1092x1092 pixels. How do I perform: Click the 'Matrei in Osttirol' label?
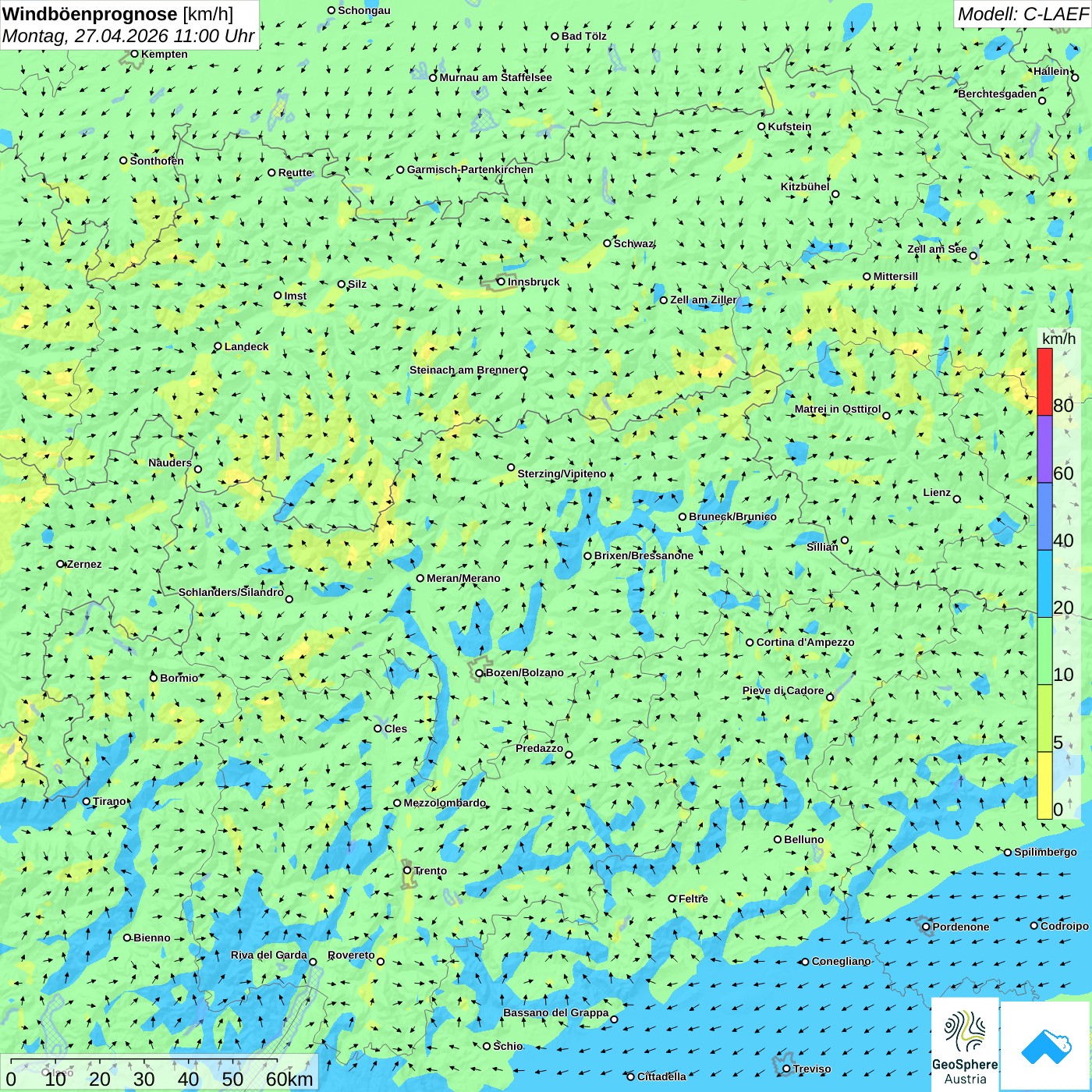(838, 409)
